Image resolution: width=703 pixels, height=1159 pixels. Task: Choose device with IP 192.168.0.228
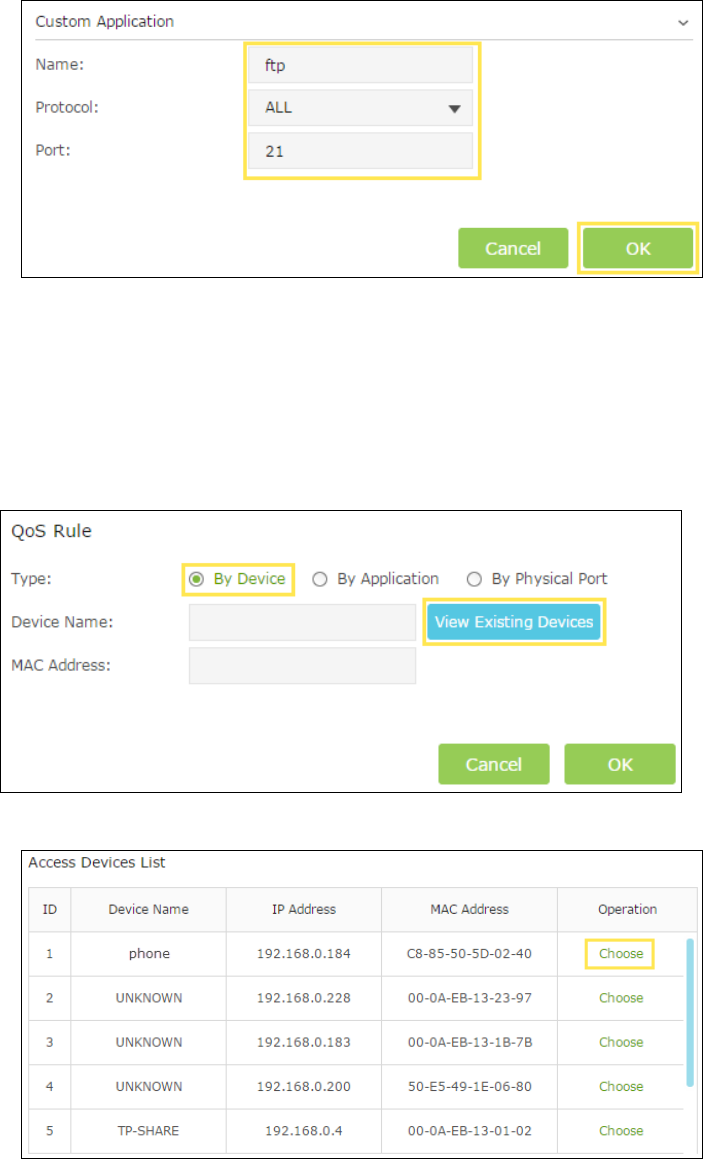click(x=621, y=998)
